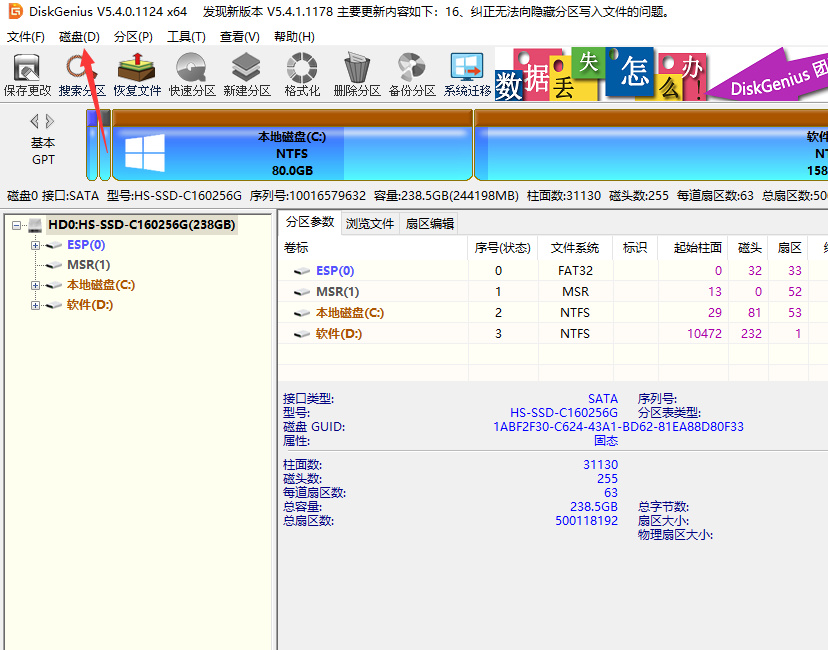Expand the ESP(0) tree node
Image resolution: width=828 pixels, height=650 pixels.
point(36,245)
